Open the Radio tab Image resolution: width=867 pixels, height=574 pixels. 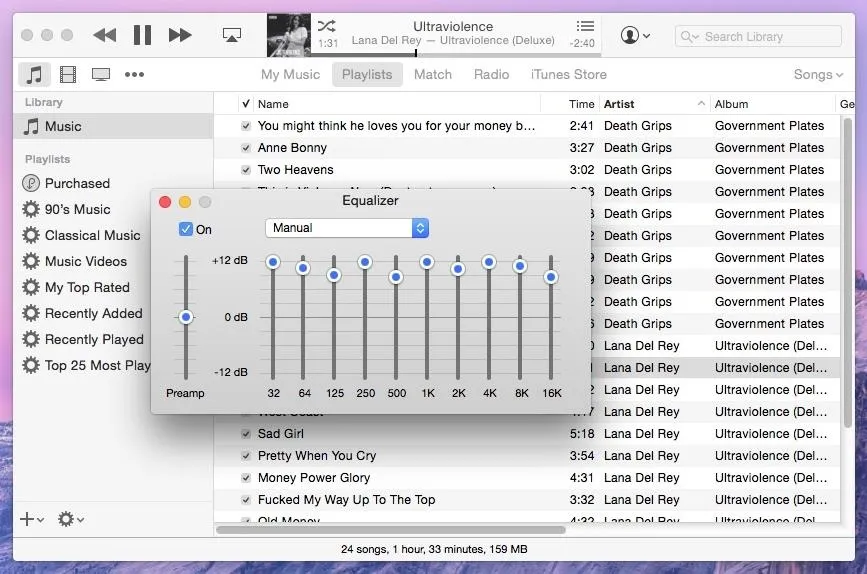[x=492, y=74]
